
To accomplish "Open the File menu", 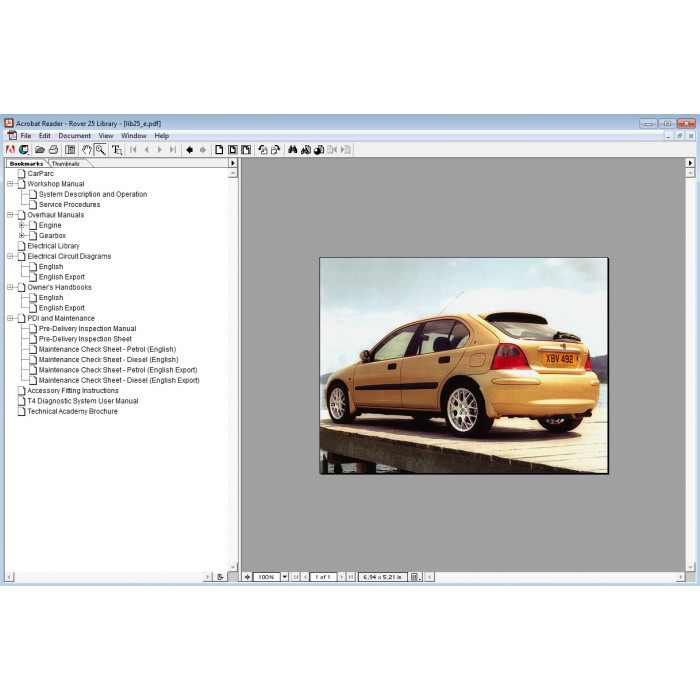I will (26, 136).
